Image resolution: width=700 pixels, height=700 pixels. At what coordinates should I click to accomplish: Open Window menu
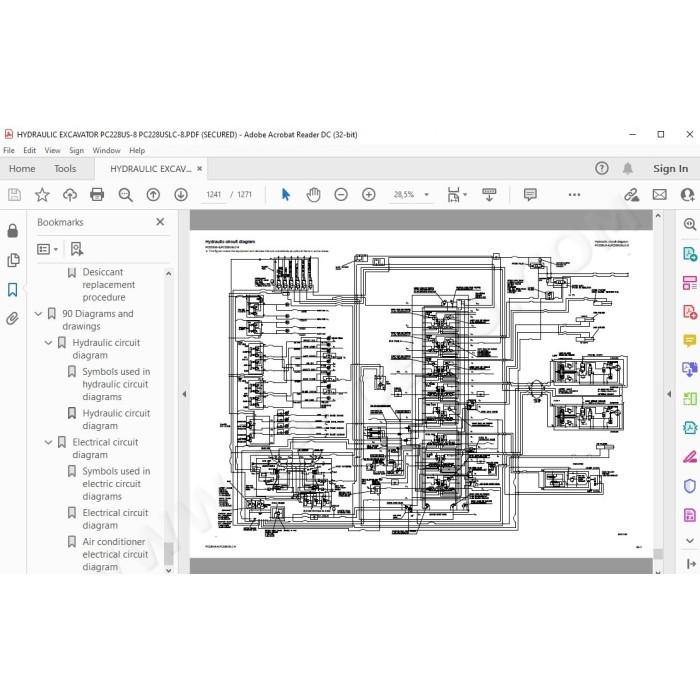106,150
